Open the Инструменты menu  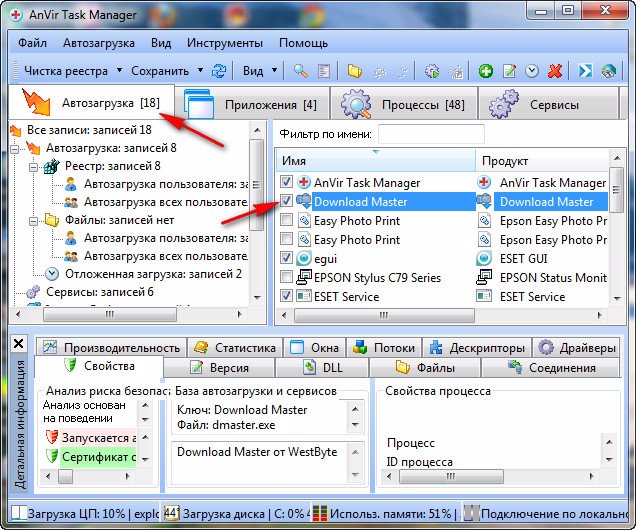[225, 43]
